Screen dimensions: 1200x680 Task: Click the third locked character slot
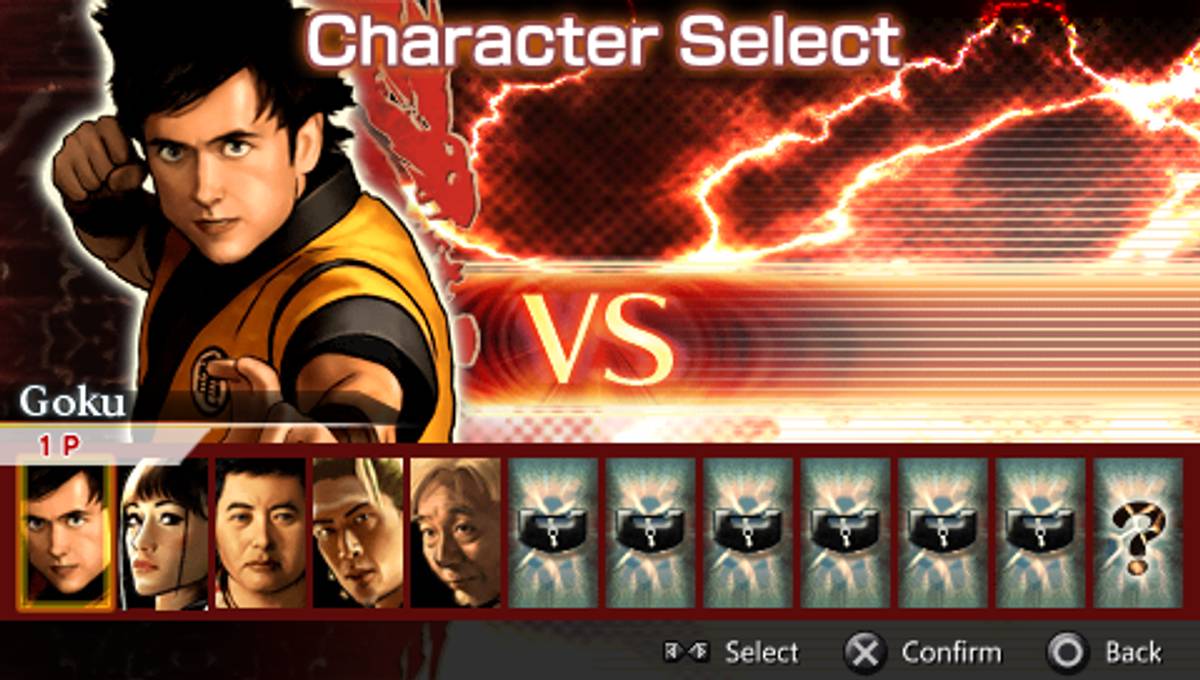point(748,533)
